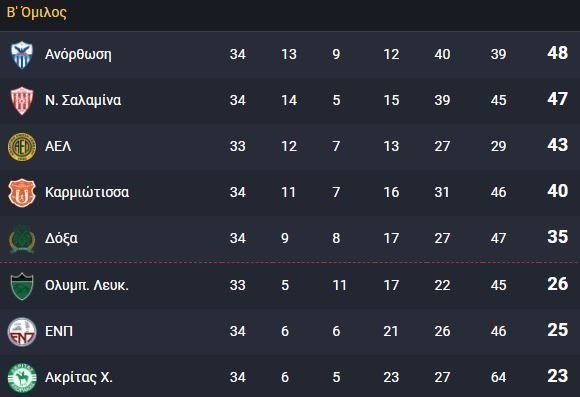Click the Δόξα green emblem
Screen dimensions: 580x397
click(x=22, y=239)
